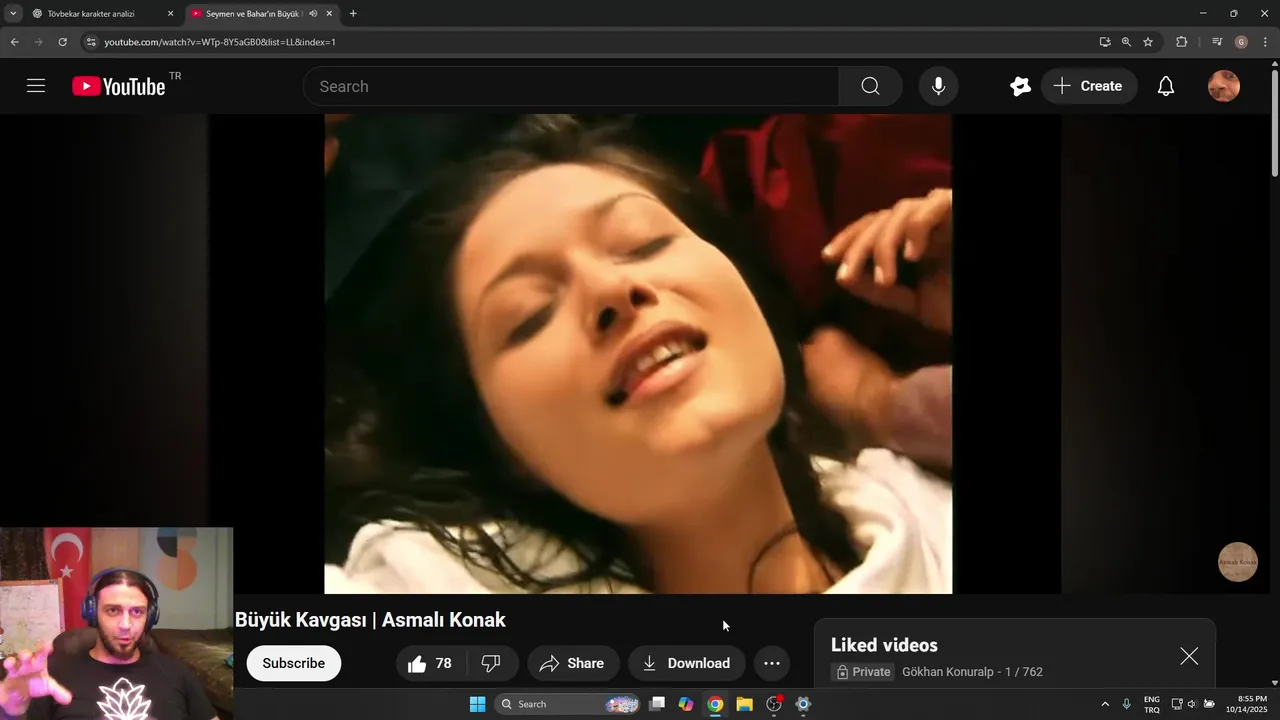Open OBS Studio taskbar icon

coord(774,704)
